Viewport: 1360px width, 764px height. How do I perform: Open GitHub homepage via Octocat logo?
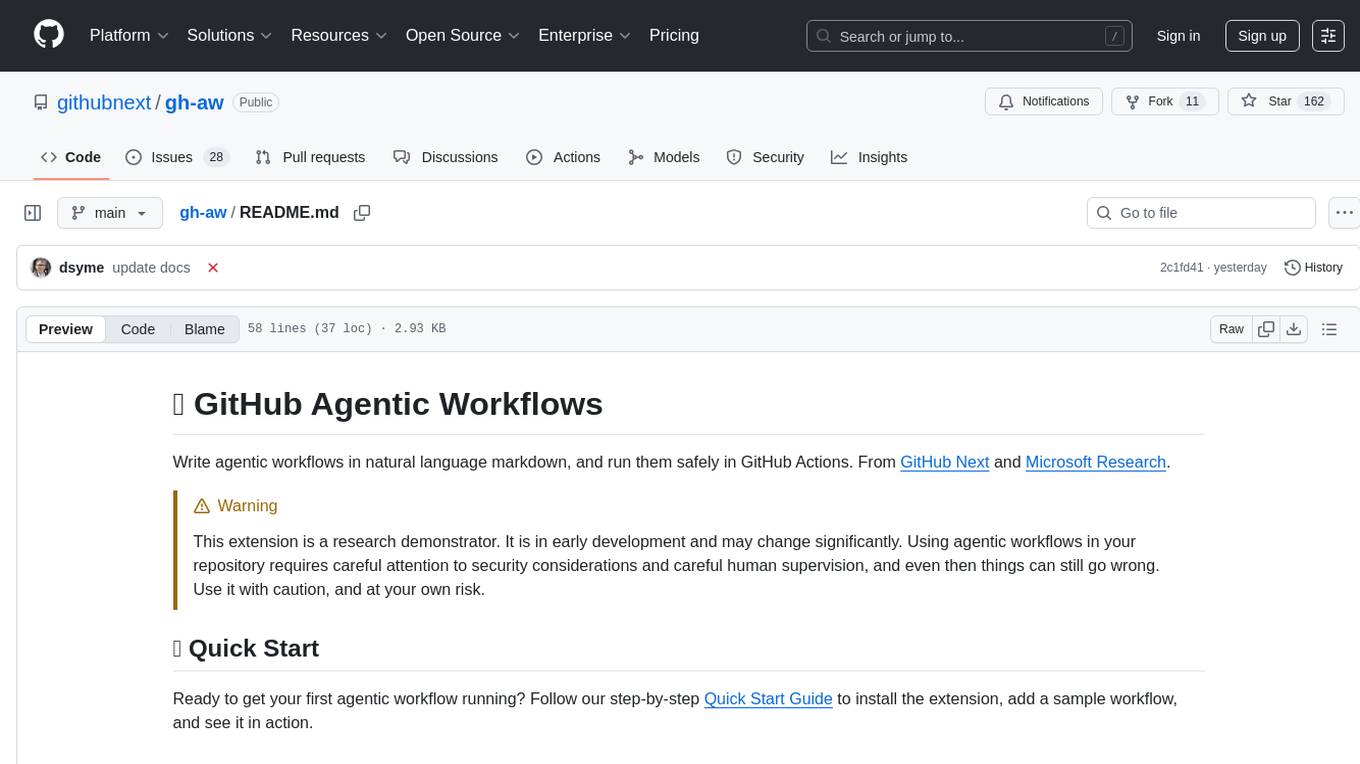49,35
